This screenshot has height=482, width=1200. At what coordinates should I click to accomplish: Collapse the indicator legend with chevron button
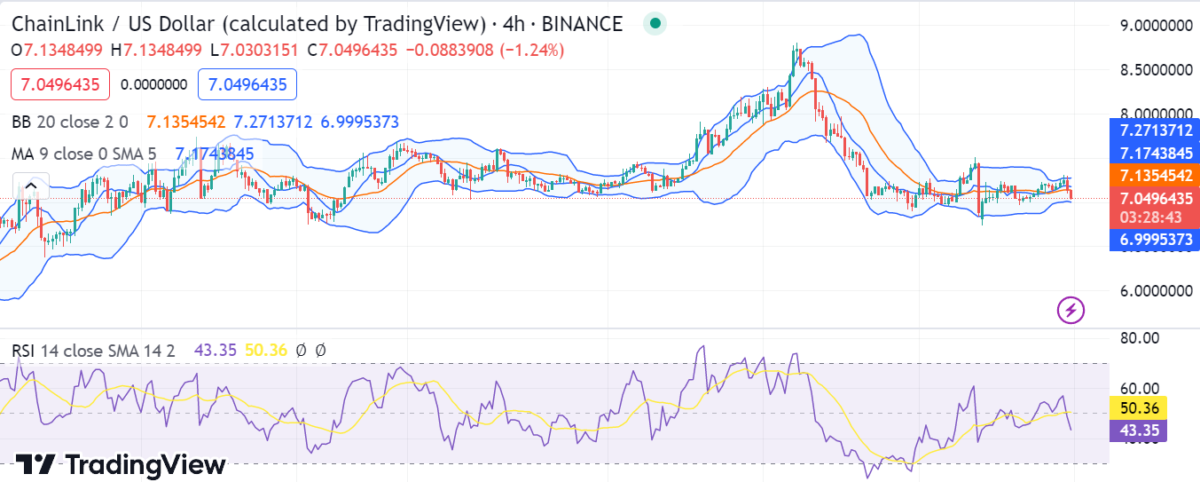pyautogui.click(x=30, y=186)
